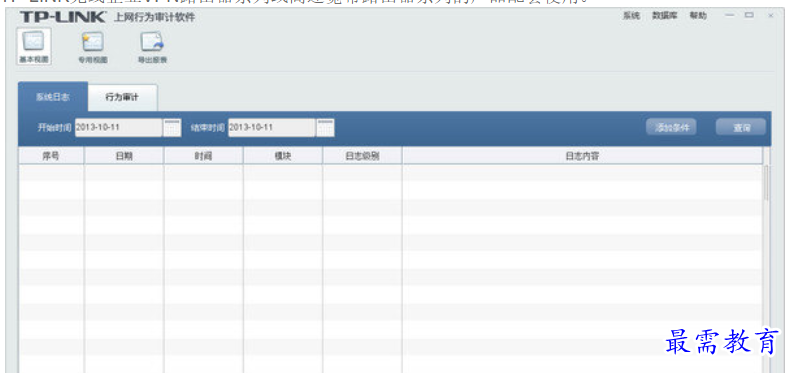Screen dimensions: 787x373
Task: Close the audit software window
Action: click(x=770, y=16)
